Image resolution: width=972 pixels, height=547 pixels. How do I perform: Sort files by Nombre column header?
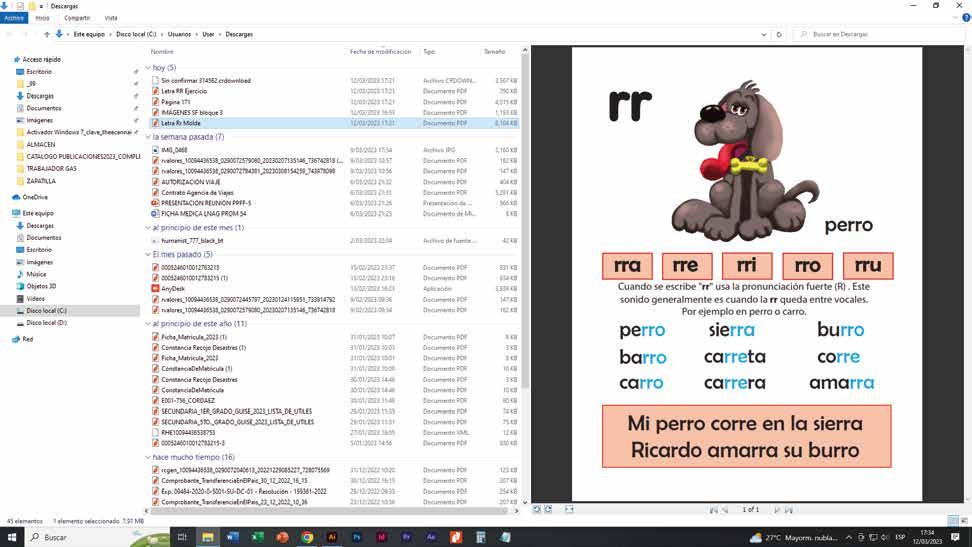(162, 51)
